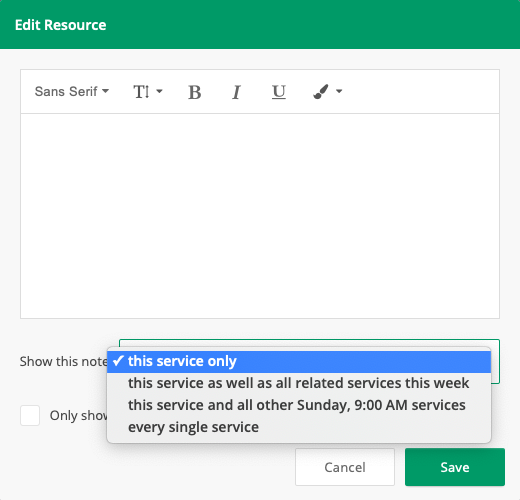Click the "Edit Resource" header title
Screen dimensions: 520x500
tap(61, 25)
